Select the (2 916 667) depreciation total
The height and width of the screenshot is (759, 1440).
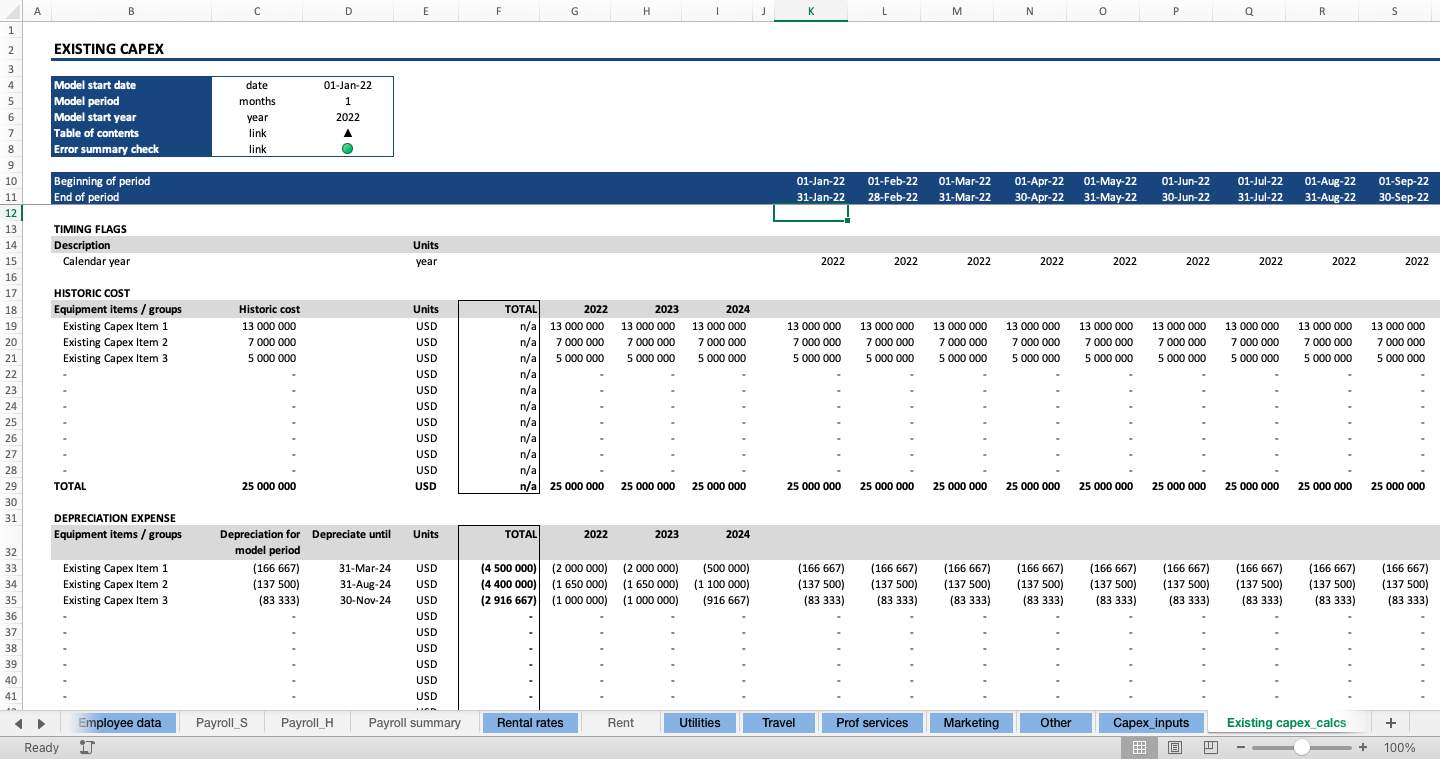pos(508,600)
